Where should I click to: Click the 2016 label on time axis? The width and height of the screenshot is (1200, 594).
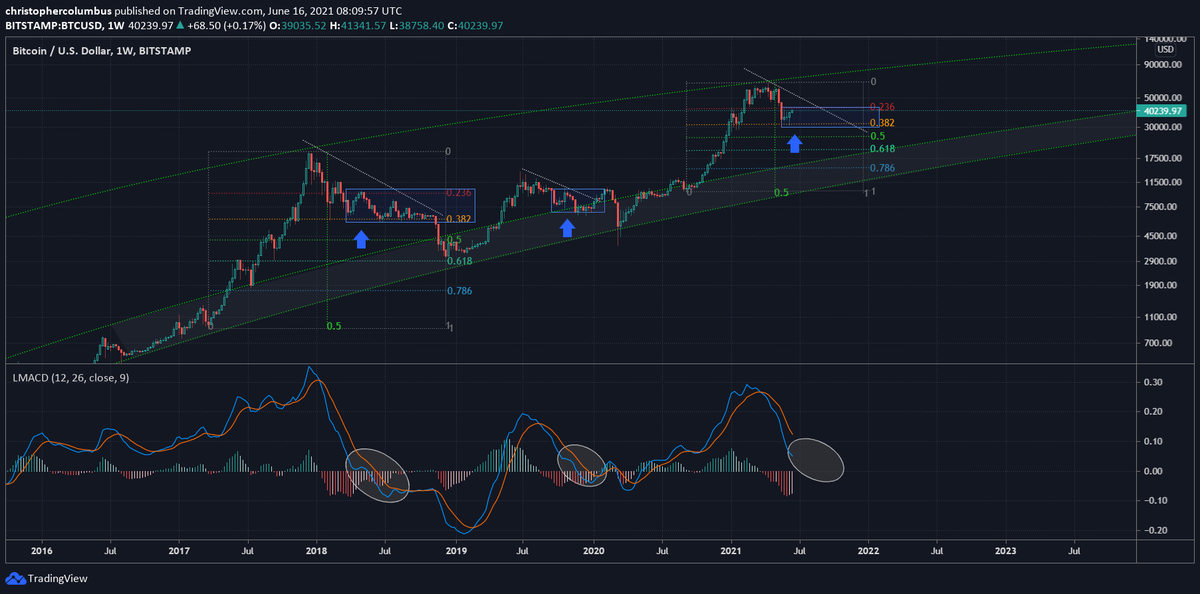41,550
